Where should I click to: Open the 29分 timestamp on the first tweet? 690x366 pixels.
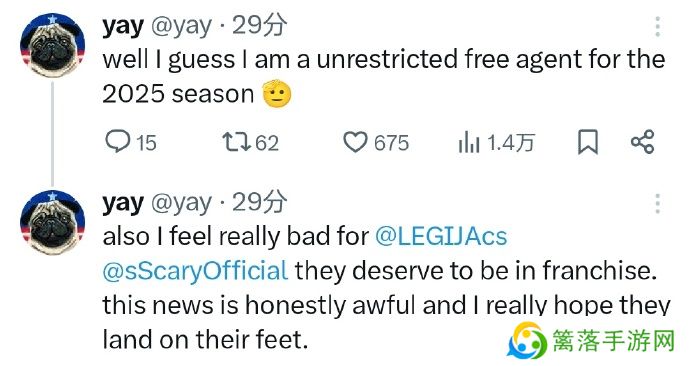click(x=260, y=26)
